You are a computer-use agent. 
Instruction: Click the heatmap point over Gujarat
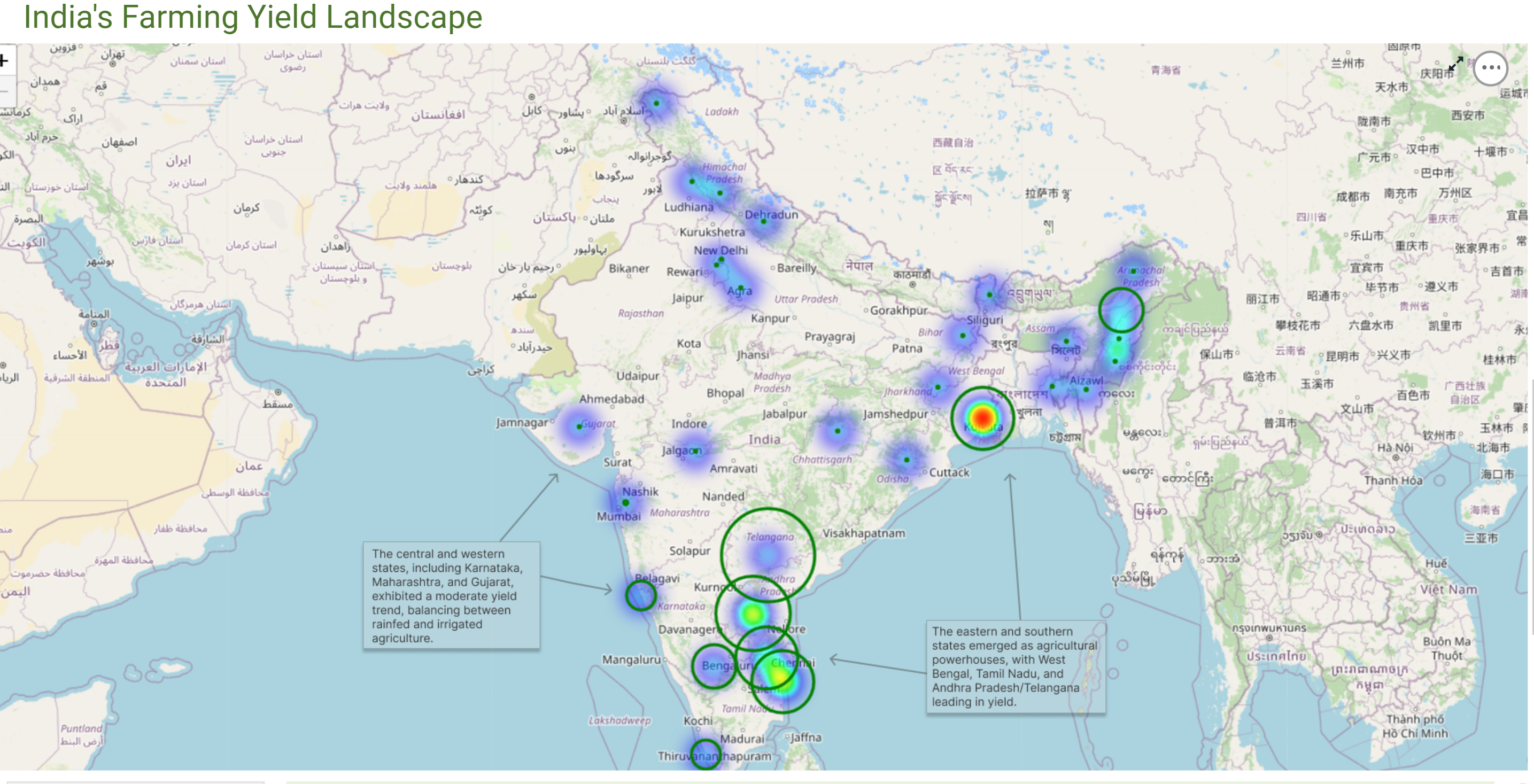pyautogui.click(x=579, y=426)
